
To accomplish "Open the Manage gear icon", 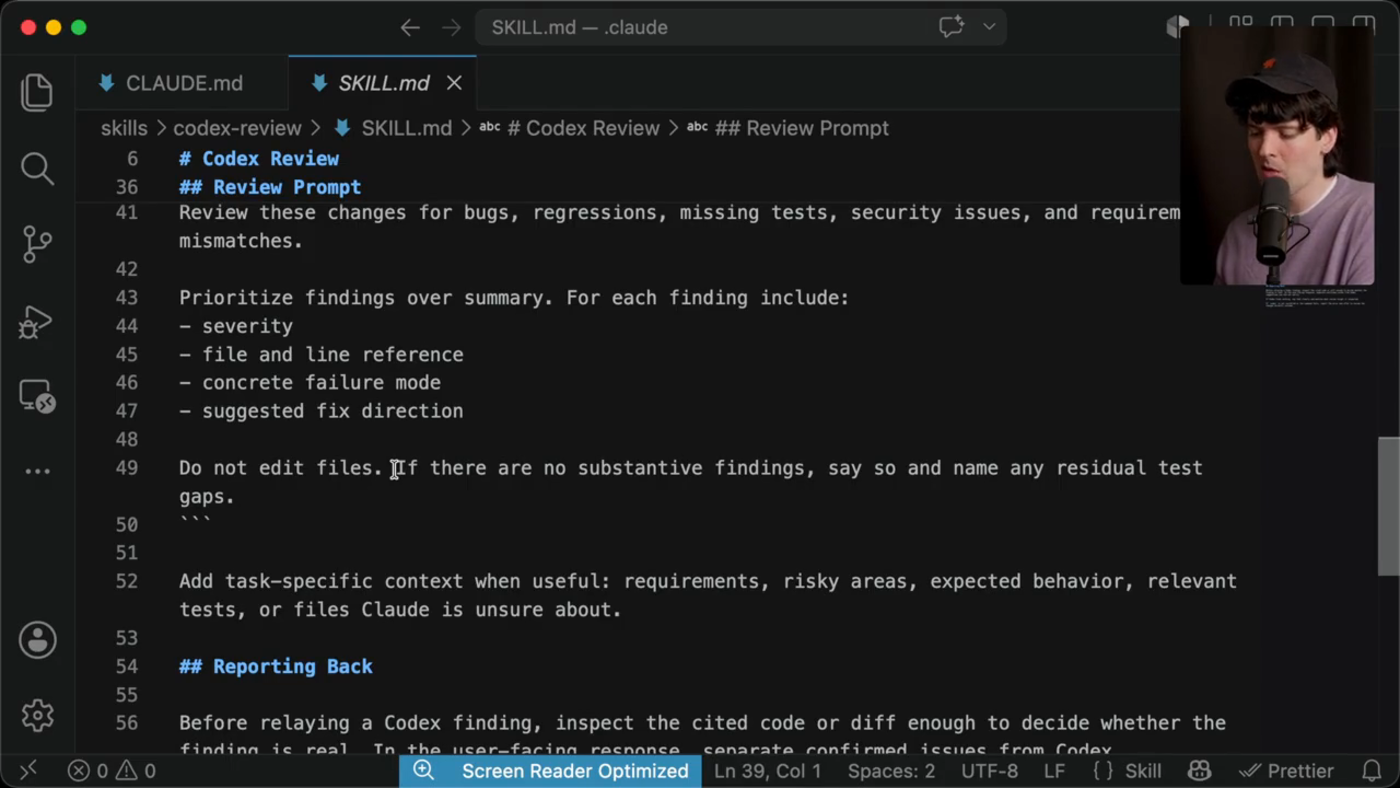I will (37, 715).
